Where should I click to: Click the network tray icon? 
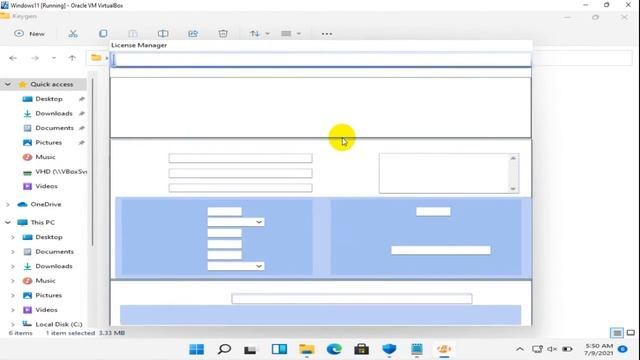tap(537, 349)
